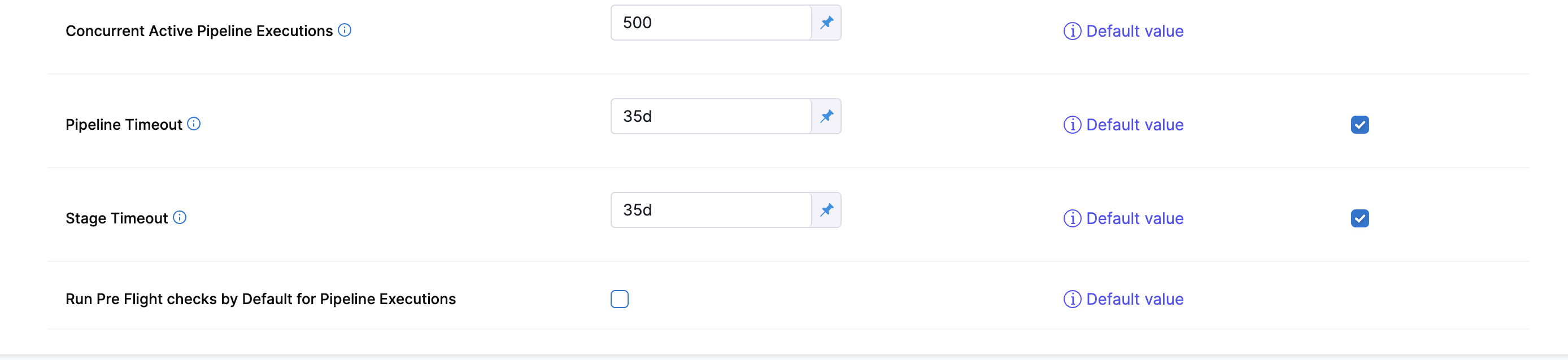This screenshot has height=360, width=1568.
Task: Focus the Pipeline Timeout 35d input field
Action: [x=711, y=117]
